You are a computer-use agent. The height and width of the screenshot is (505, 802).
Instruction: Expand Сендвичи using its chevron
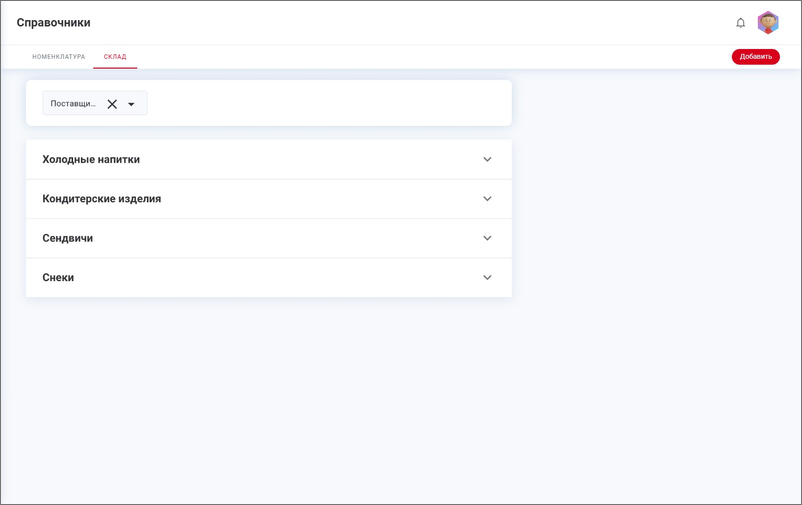[x=487, y=238]
